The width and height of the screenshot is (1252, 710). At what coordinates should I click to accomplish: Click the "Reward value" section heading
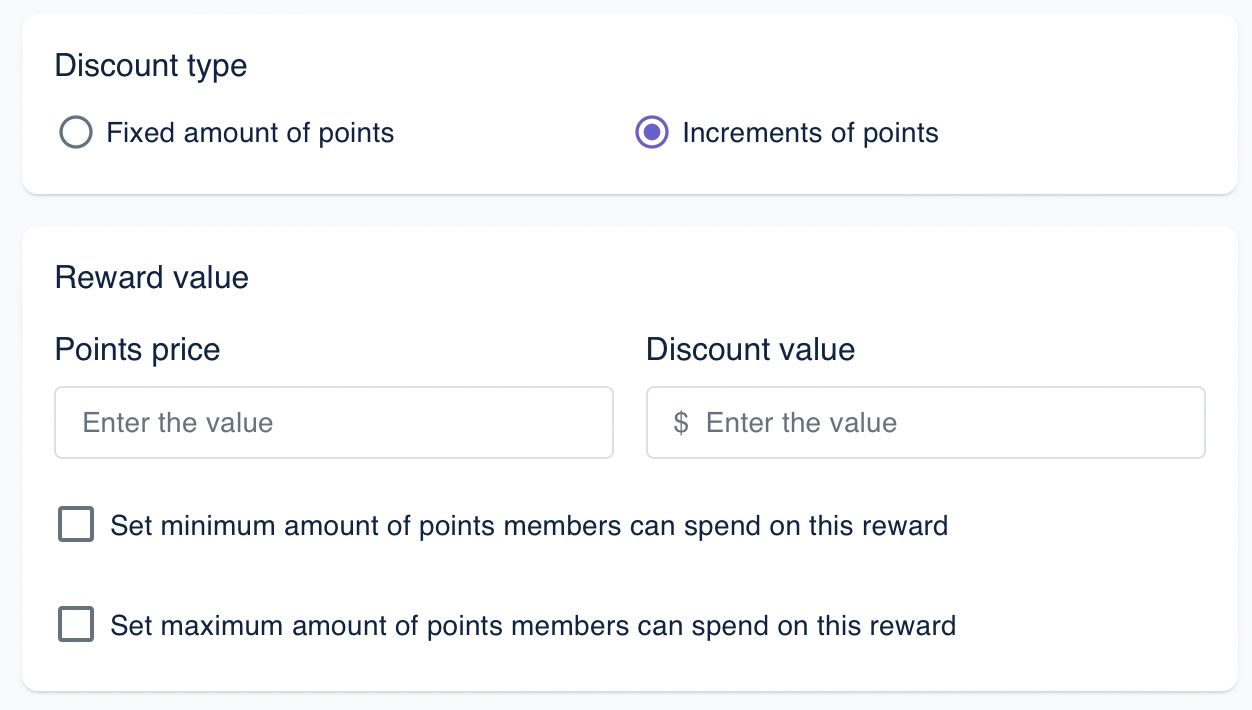tap(151, 277)
